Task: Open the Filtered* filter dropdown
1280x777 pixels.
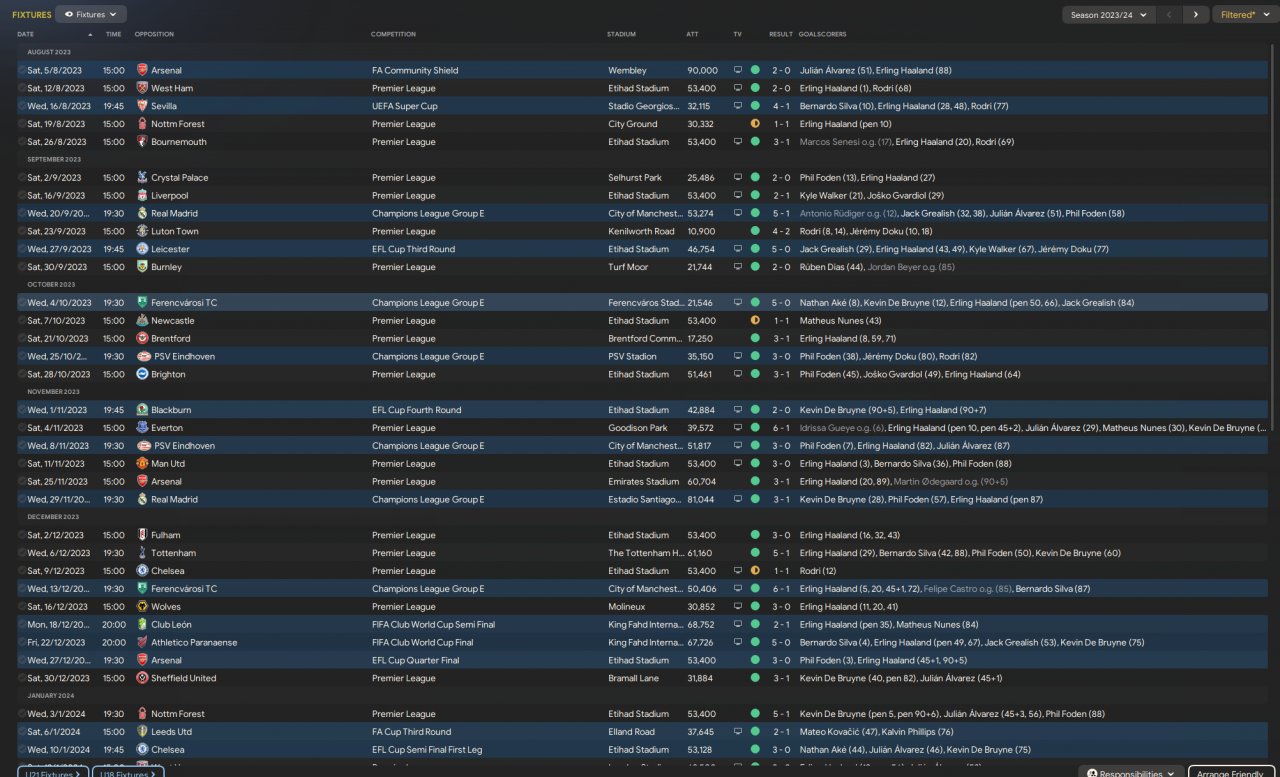Action: (1244, 15)
